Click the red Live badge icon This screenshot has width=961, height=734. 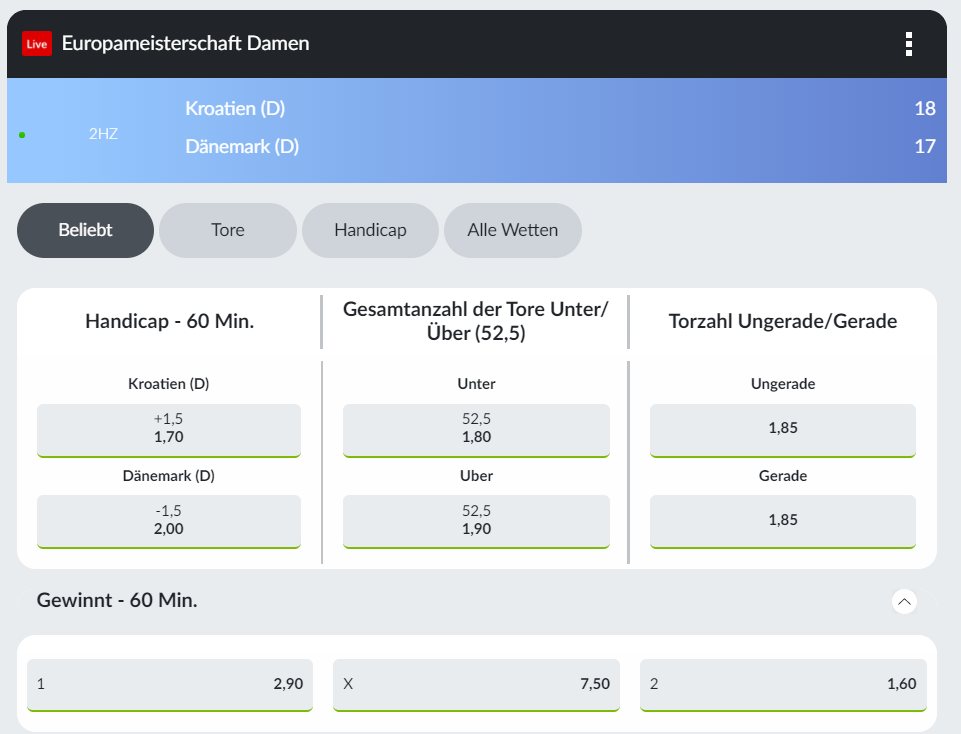click(x=37, y=44)
